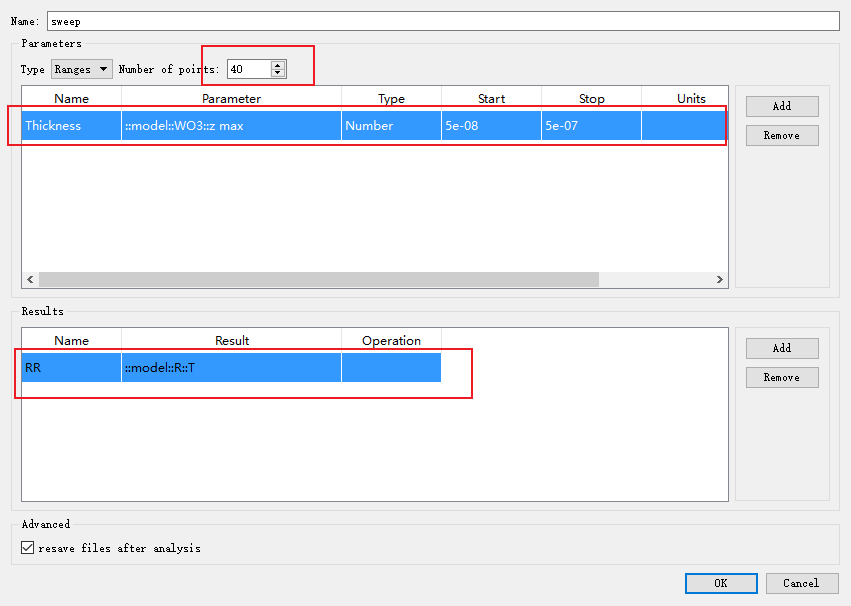Click the ::model::WO3::z max parameter cell
Image resolution: width=851 pixels, height=606 pixels.
pyautogui.click(x=231, y=126)
